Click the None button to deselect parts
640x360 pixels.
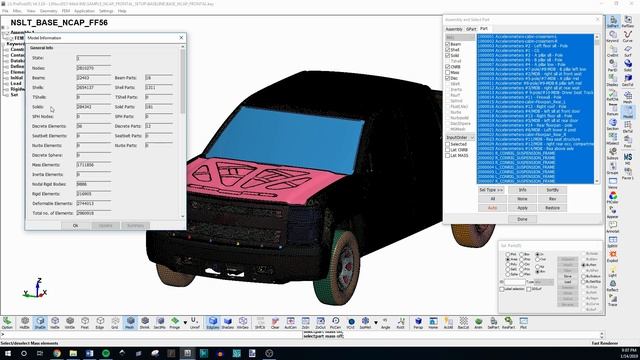(x=522, y=199)
